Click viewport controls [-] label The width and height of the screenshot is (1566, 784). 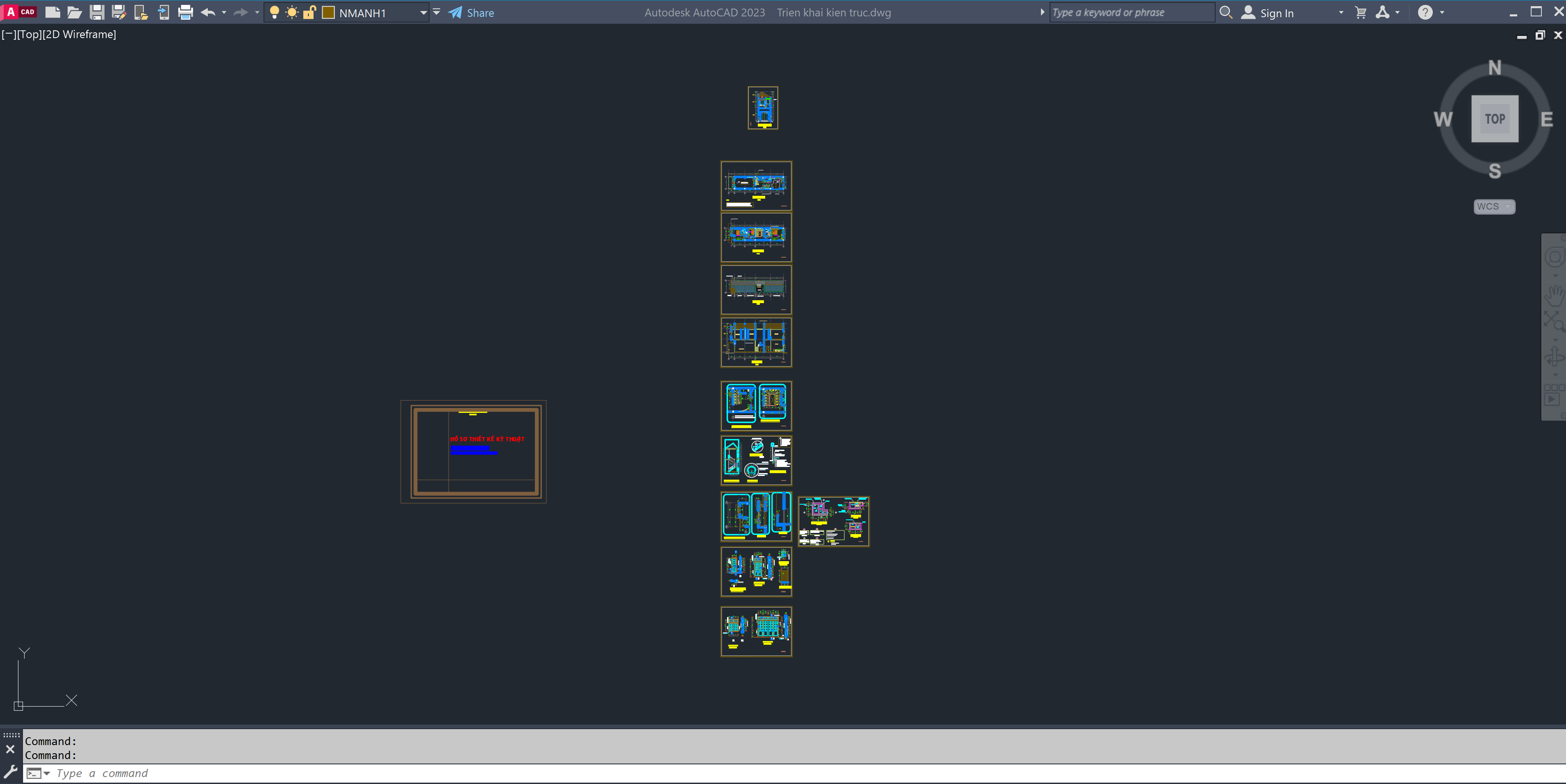9,35
